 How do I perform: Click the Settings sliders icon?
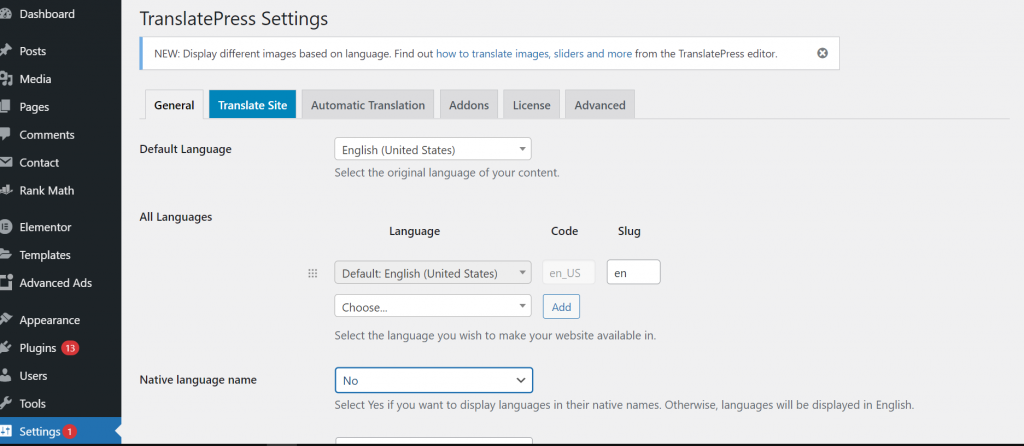[5, 432]
